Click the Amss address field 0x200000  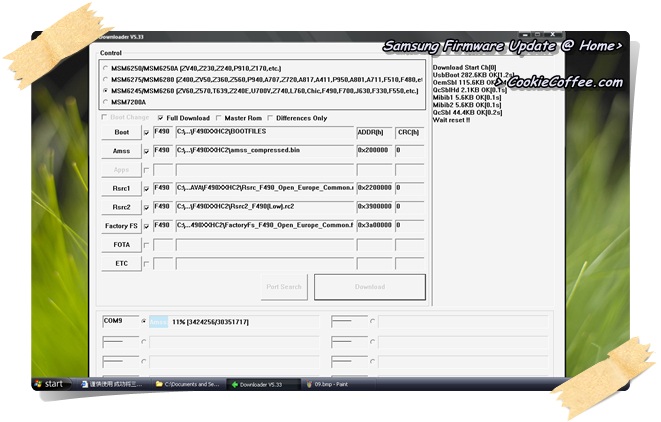tap(374, 151)
